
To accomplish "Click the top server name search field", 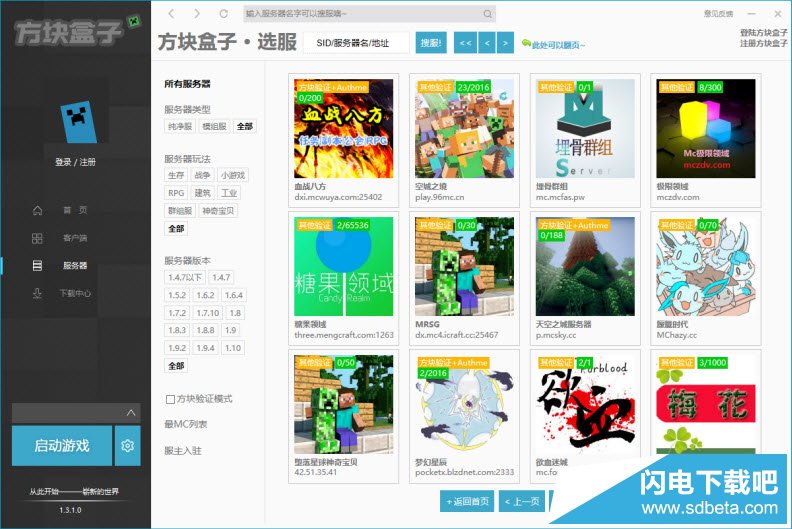I will tap(369, 14).
